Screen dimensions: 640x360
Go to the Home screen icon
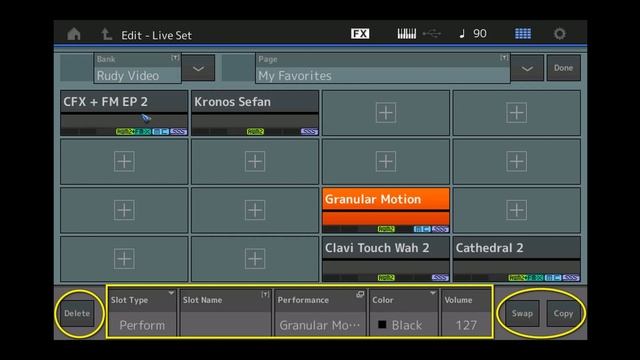[74, 33]
